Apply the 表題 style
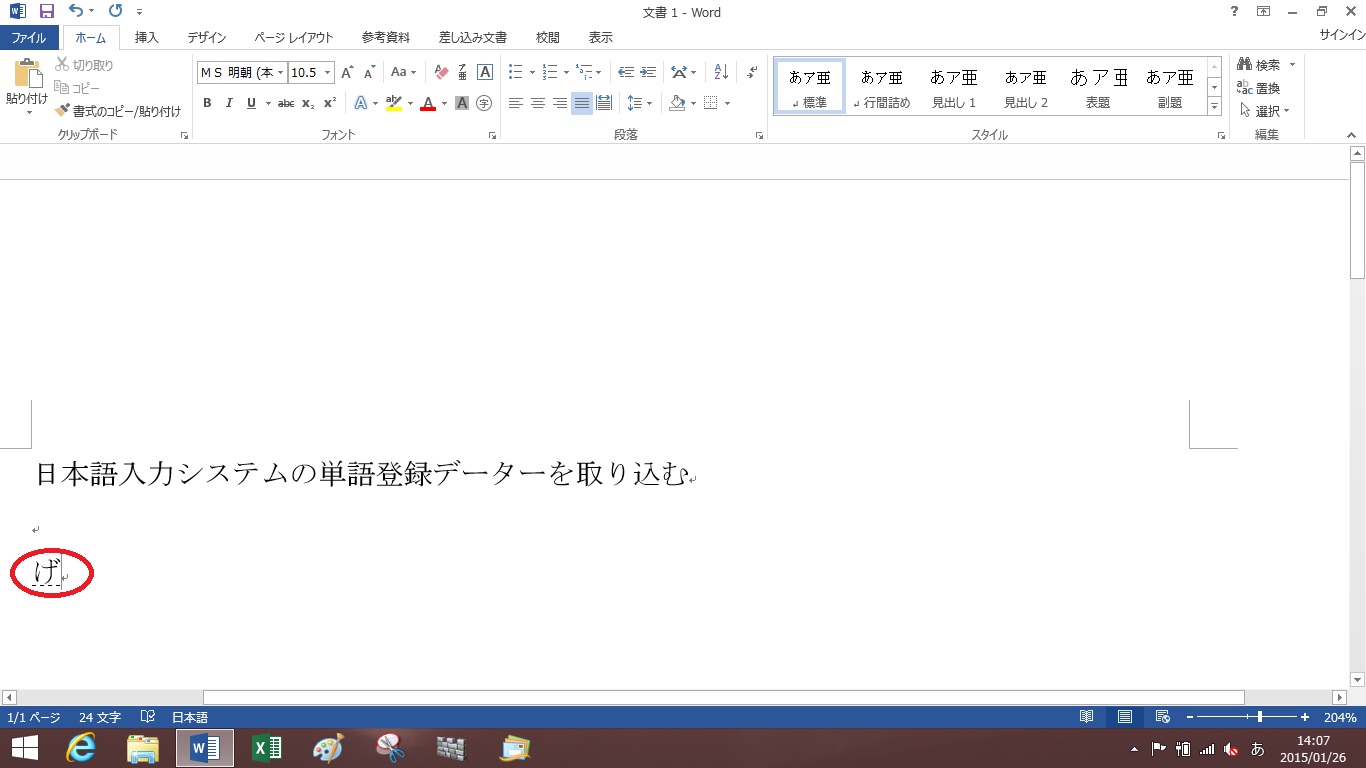Viewport: 1366px width, 768px height. [1098, 86]
